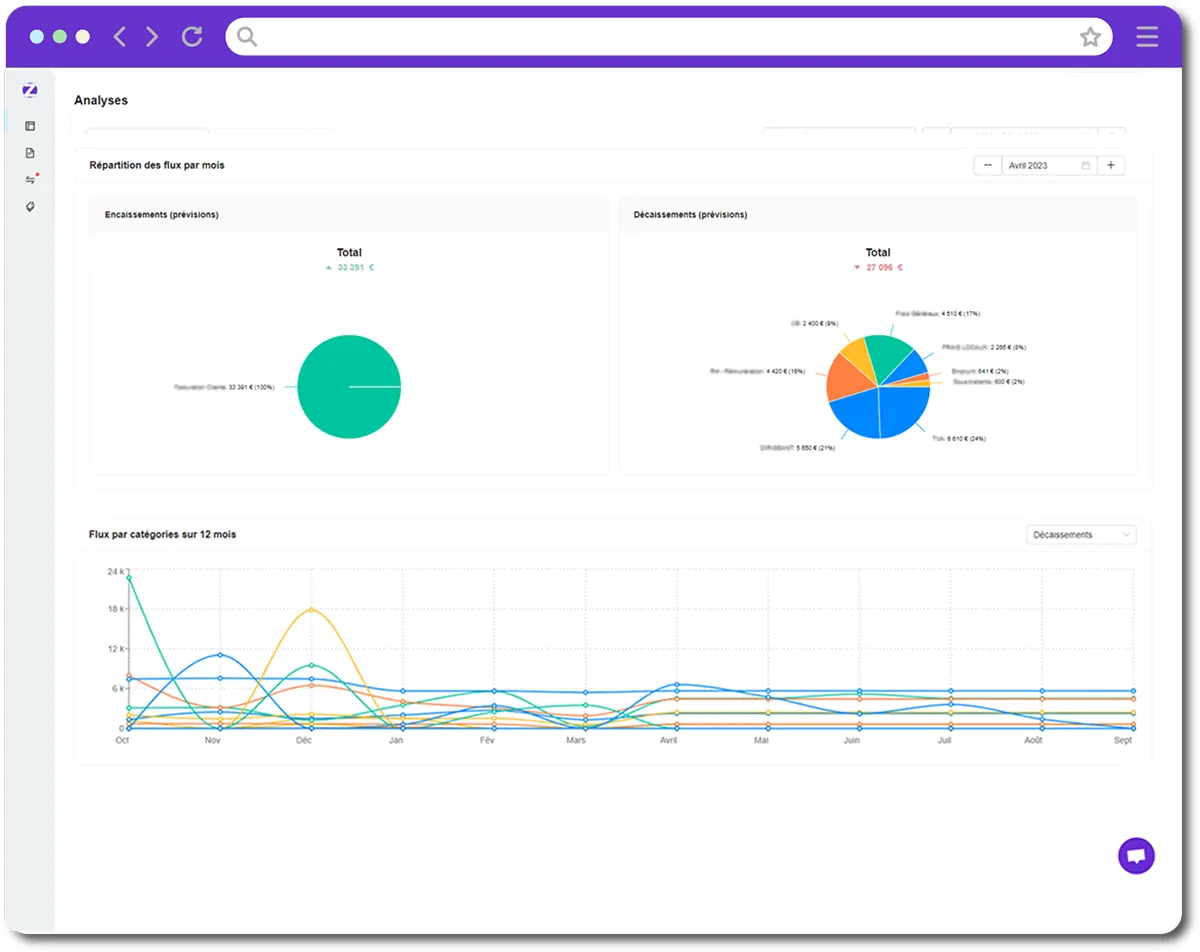Go to next month with plus button

pyautogui.click(x=1111, y=166)
